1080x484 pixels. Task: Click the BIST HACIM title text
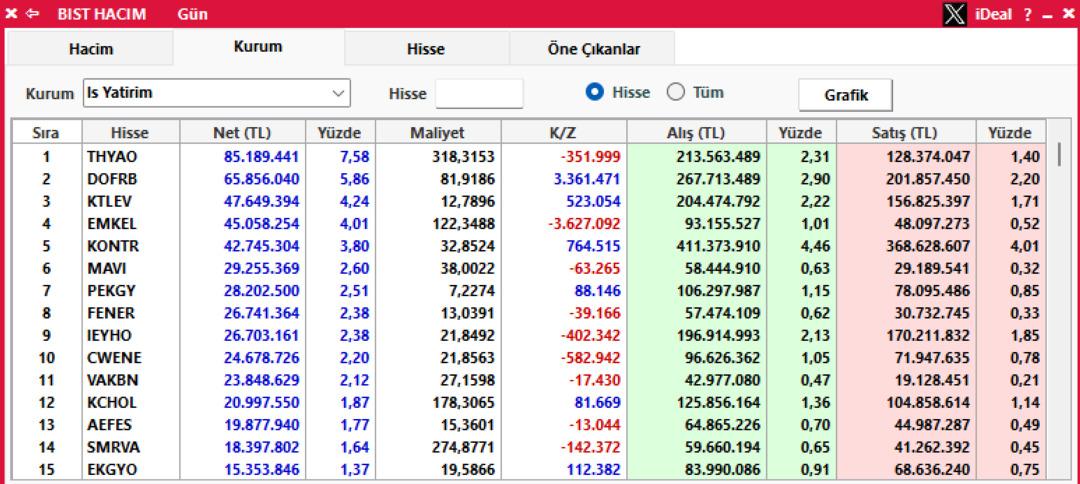(x=101, y=14)
